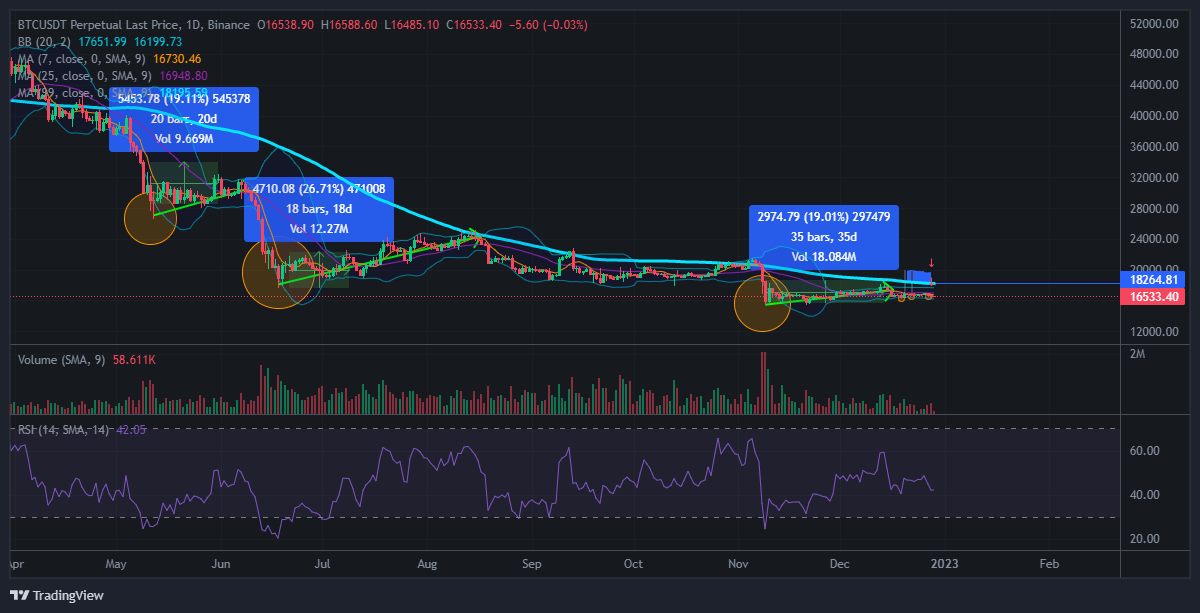Click the MA 99 legend value 18195.59
The height and width of the screenshot is (613, 1200).
pyautogui.click(x=182, y=92)
